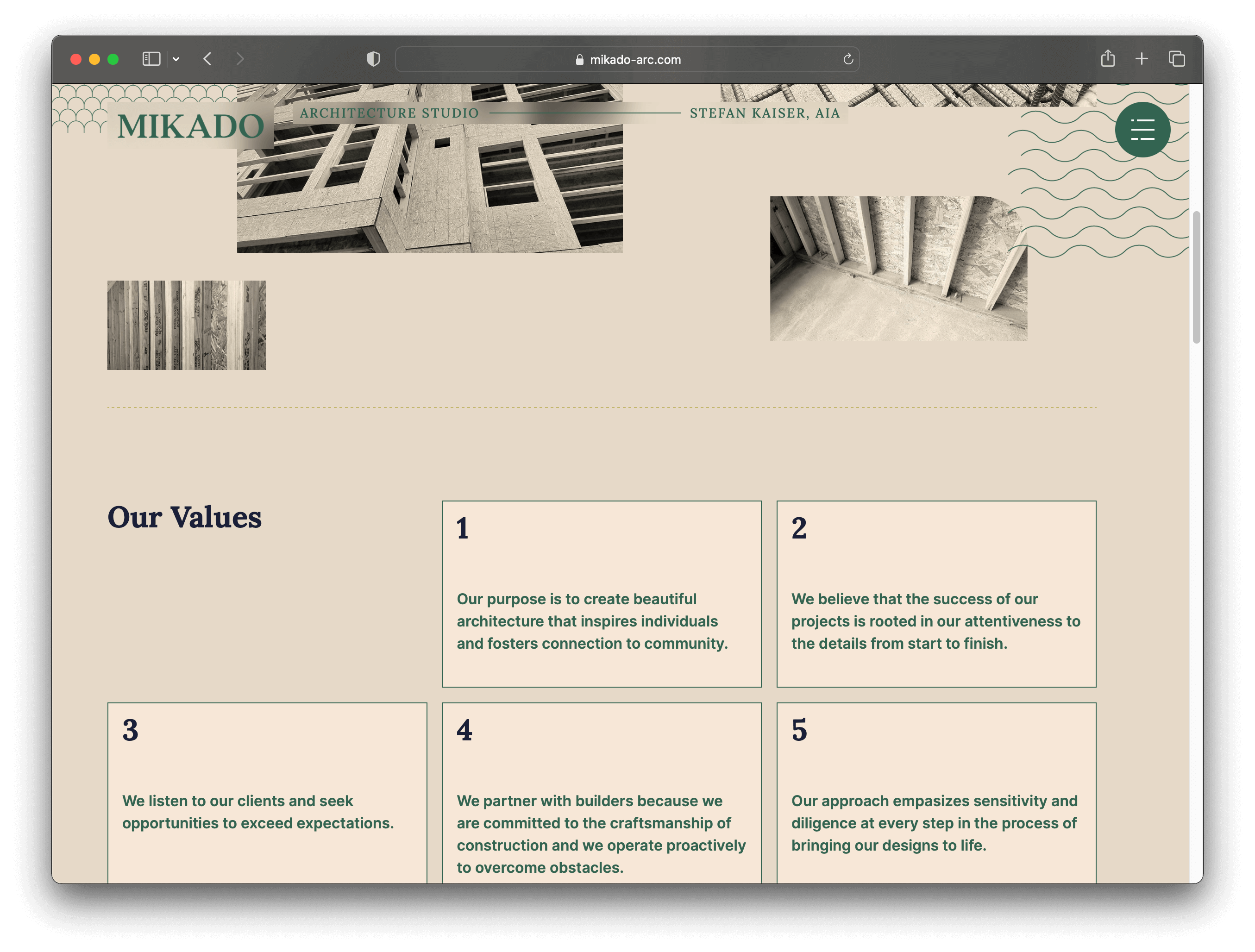Enter full screen with the green button
This screenshot has width=1255, height=952.
113,59
